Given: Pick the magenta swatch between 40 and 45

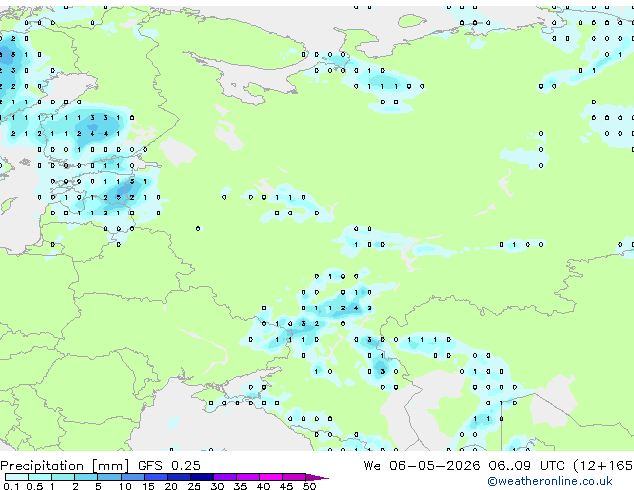Looking at the screenshot, I should pyautogui.click(x=271, y=477).
